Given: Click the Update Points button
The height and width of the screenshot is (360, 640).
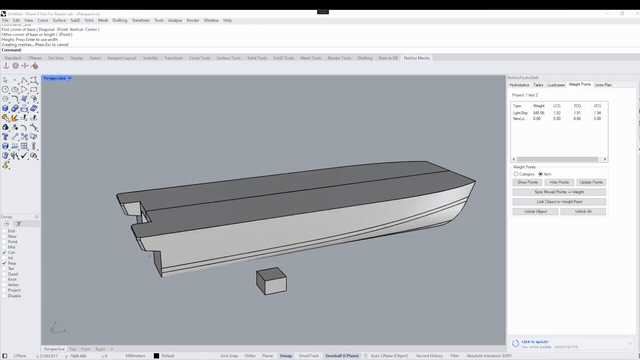Looking at the screenshot, I should tap(591, 182).
